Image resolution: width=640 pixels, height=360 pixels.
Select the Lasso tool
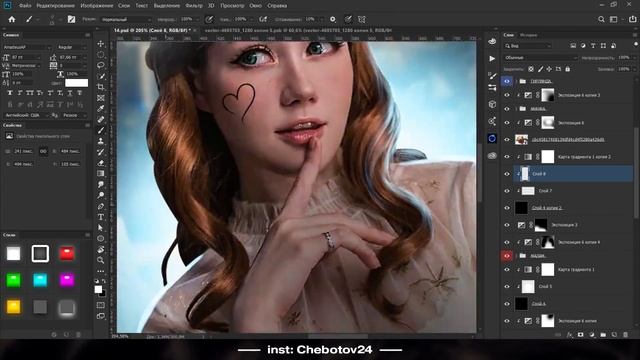(x=101, y=65)
